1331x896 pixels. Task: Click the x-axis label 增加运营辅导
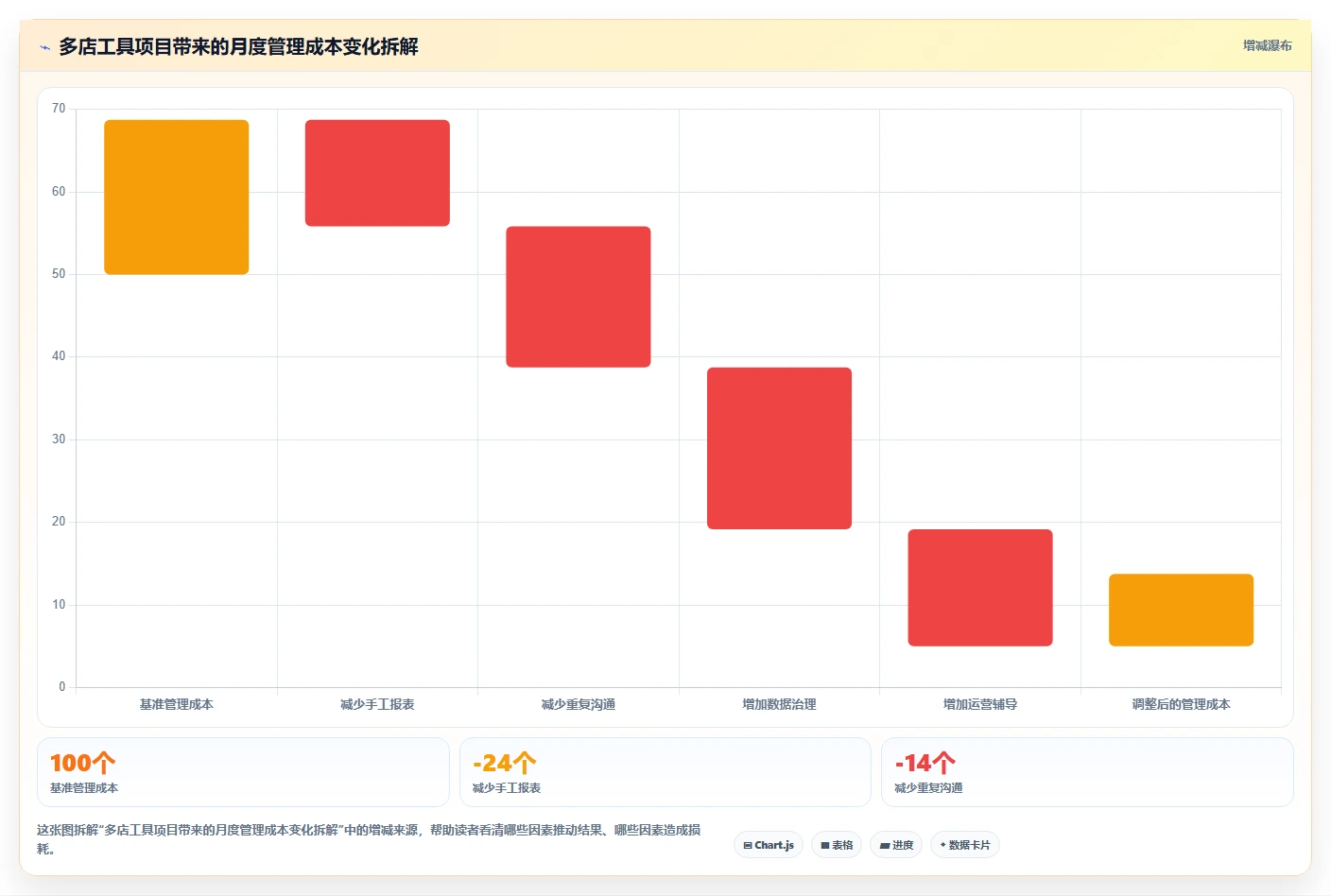point(980,704)
